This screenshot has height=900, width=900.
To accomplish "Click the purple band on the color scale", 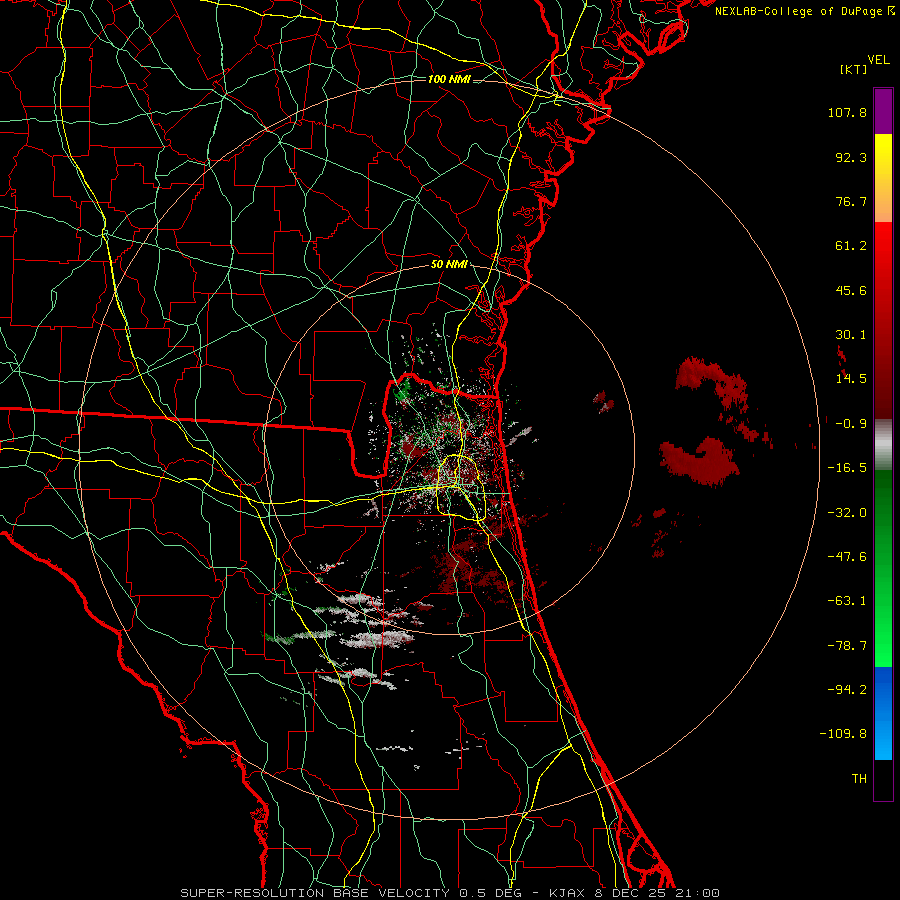I will point(883,111).
